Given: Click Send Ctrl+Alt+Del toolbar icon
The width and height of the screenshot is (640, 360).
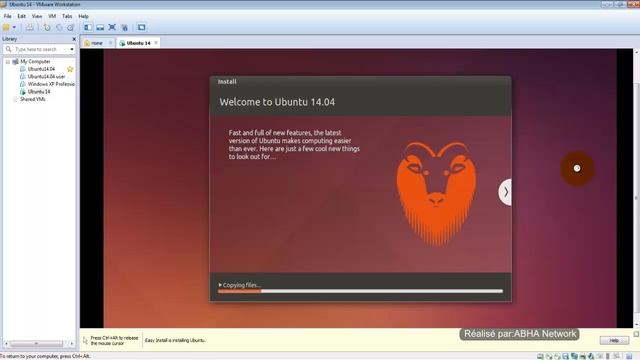Looking at the screenshot, I should tap(30, 27).
